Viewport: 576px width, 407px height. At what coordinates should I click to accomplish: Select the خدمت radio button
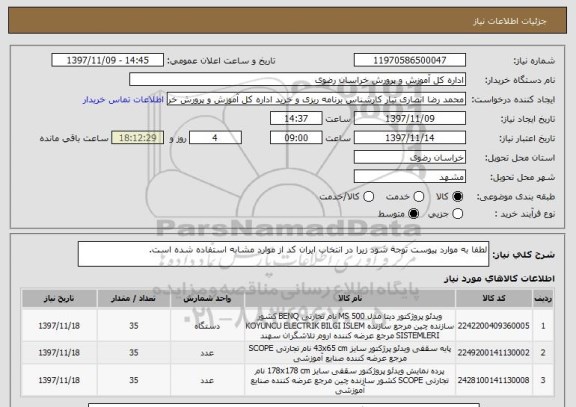tap(419, 197)
